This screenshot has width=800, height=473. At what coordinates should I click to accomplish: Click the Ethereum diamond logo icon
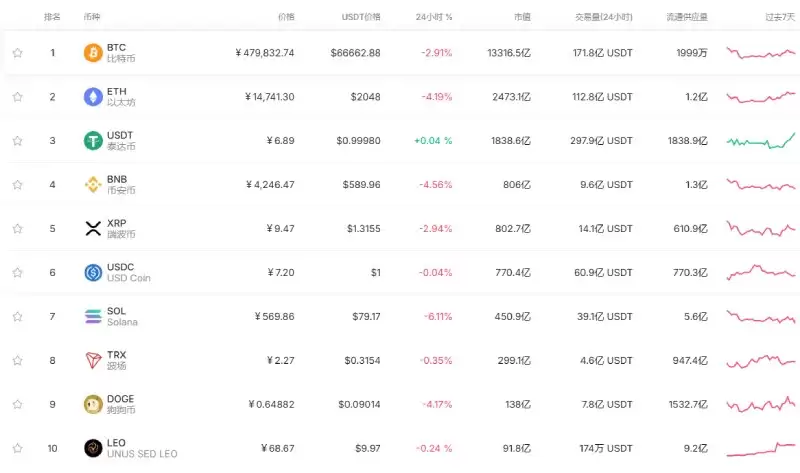[93, 96]
